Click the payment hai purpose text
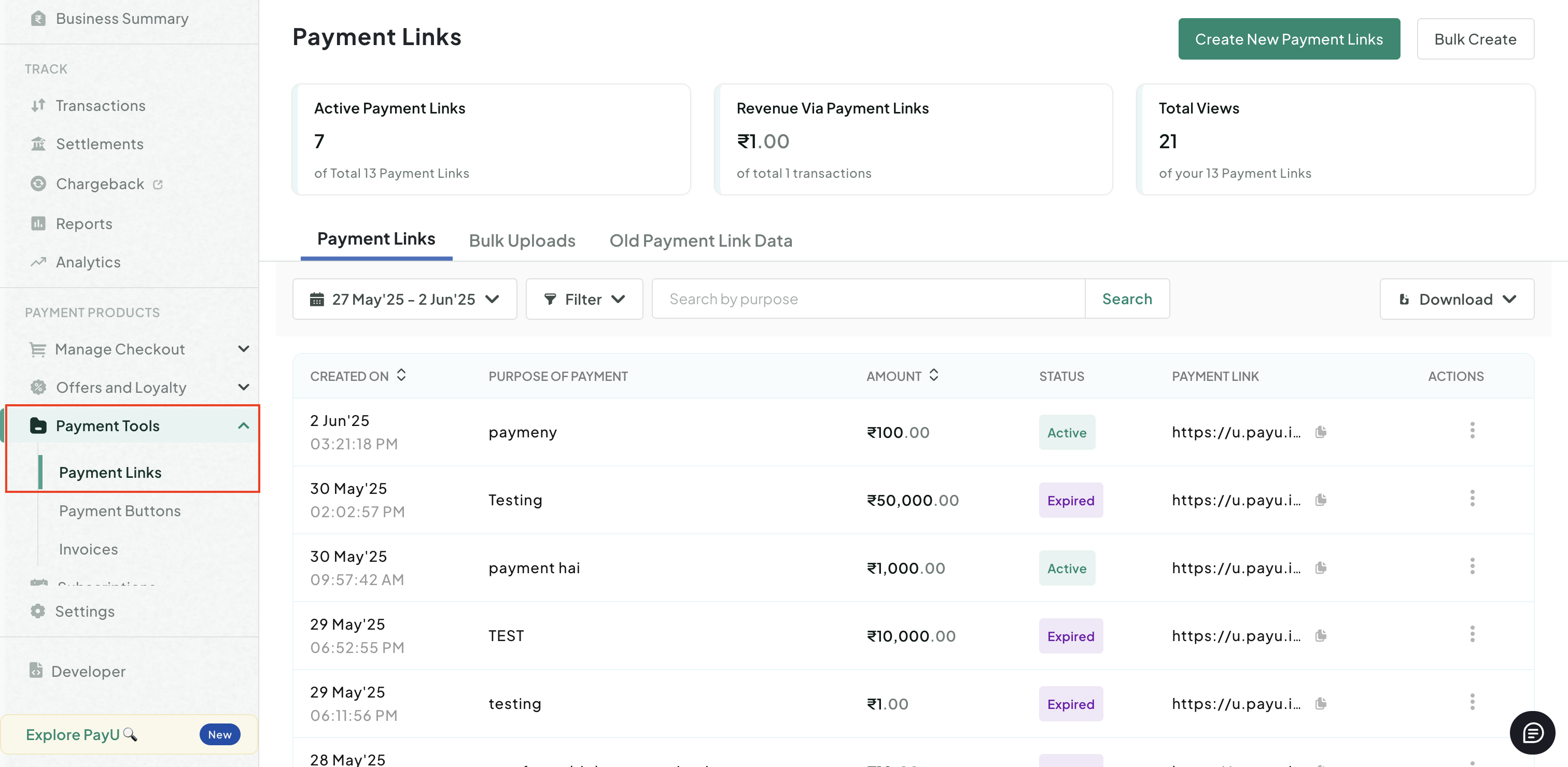 (x=534, y=568)
